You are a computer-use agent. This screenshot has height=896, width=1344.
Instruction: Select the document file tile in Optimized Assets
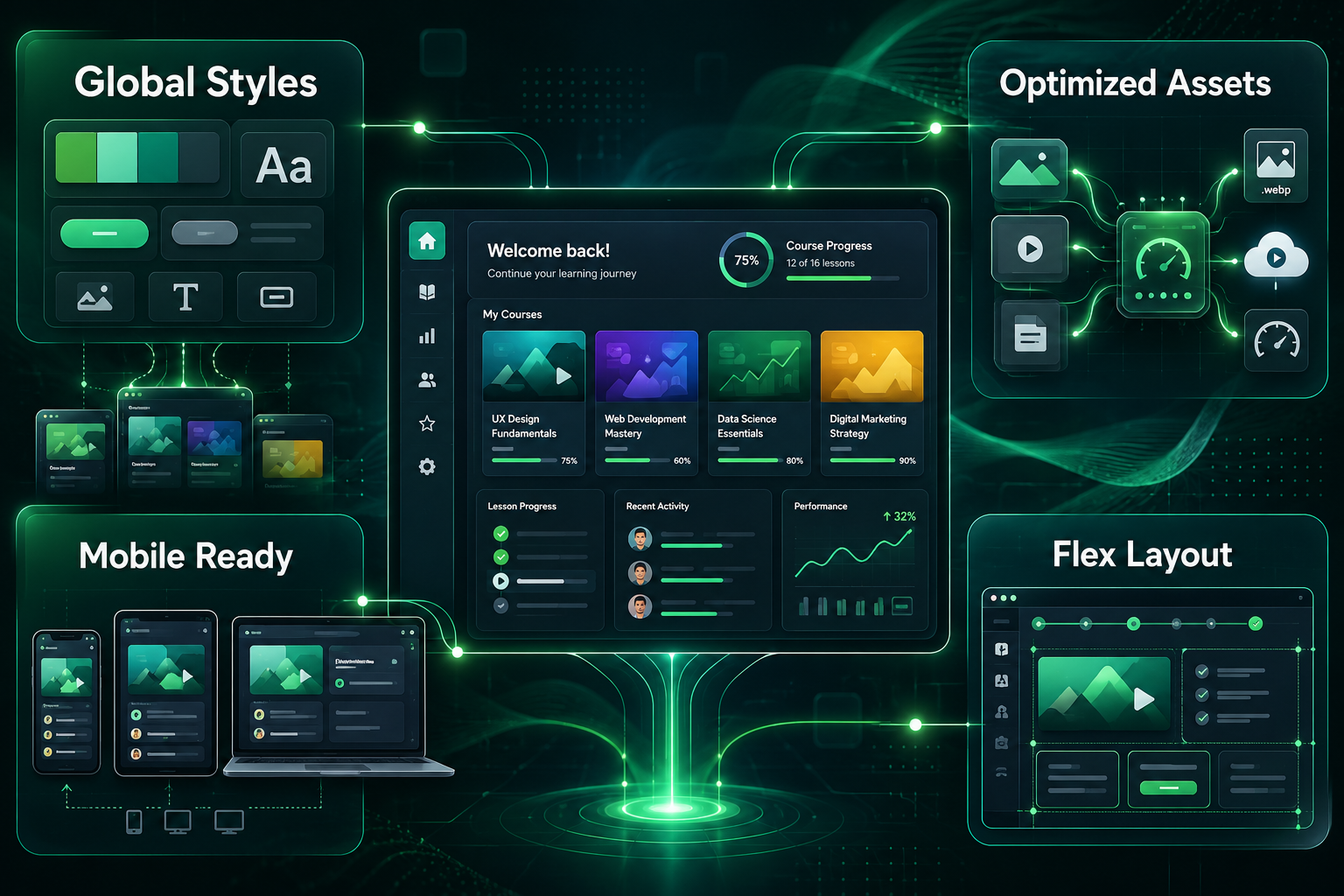point(1030,335)
